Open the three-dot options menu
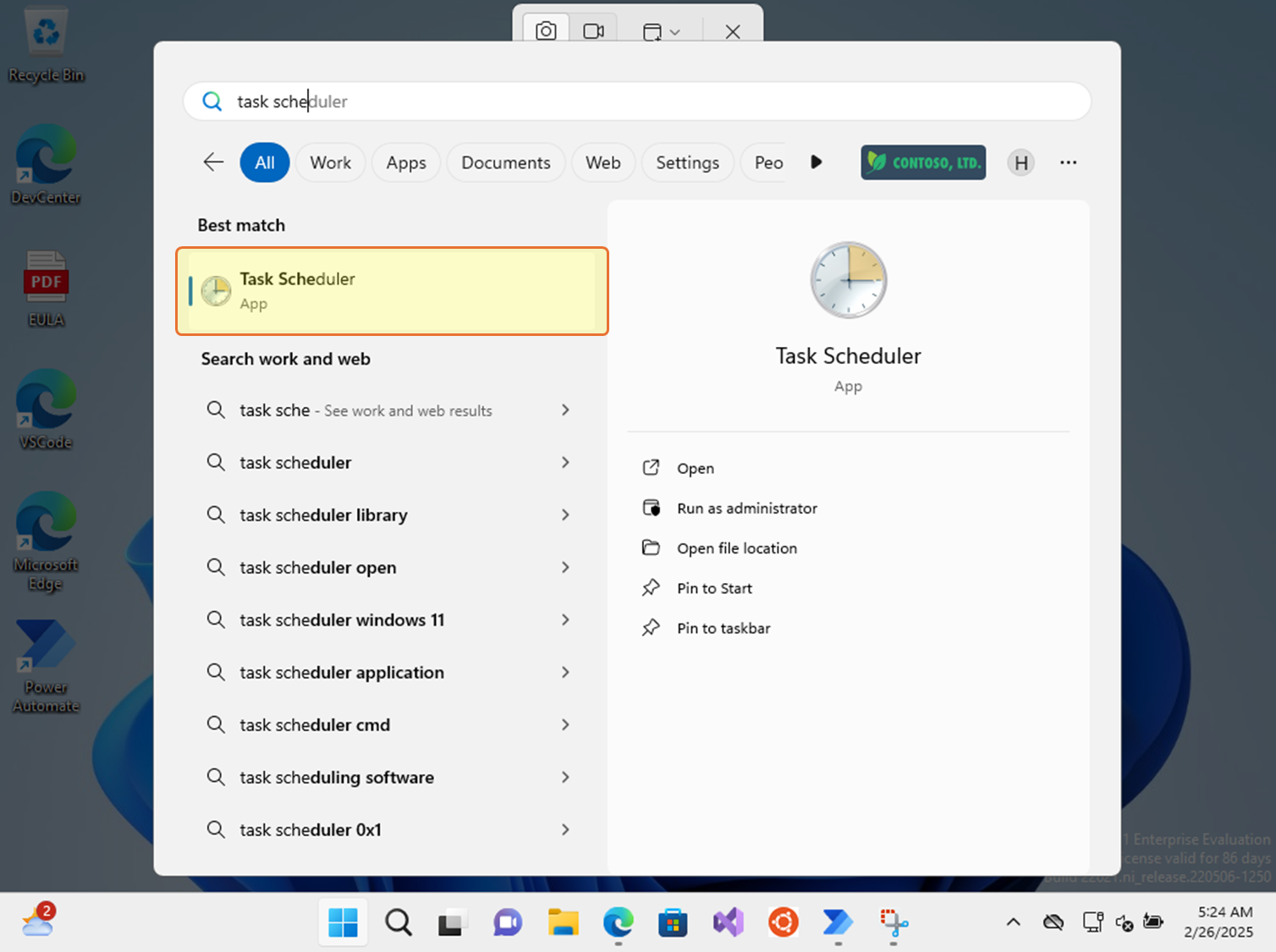 pyautogui.click(x=1068, y=162)
